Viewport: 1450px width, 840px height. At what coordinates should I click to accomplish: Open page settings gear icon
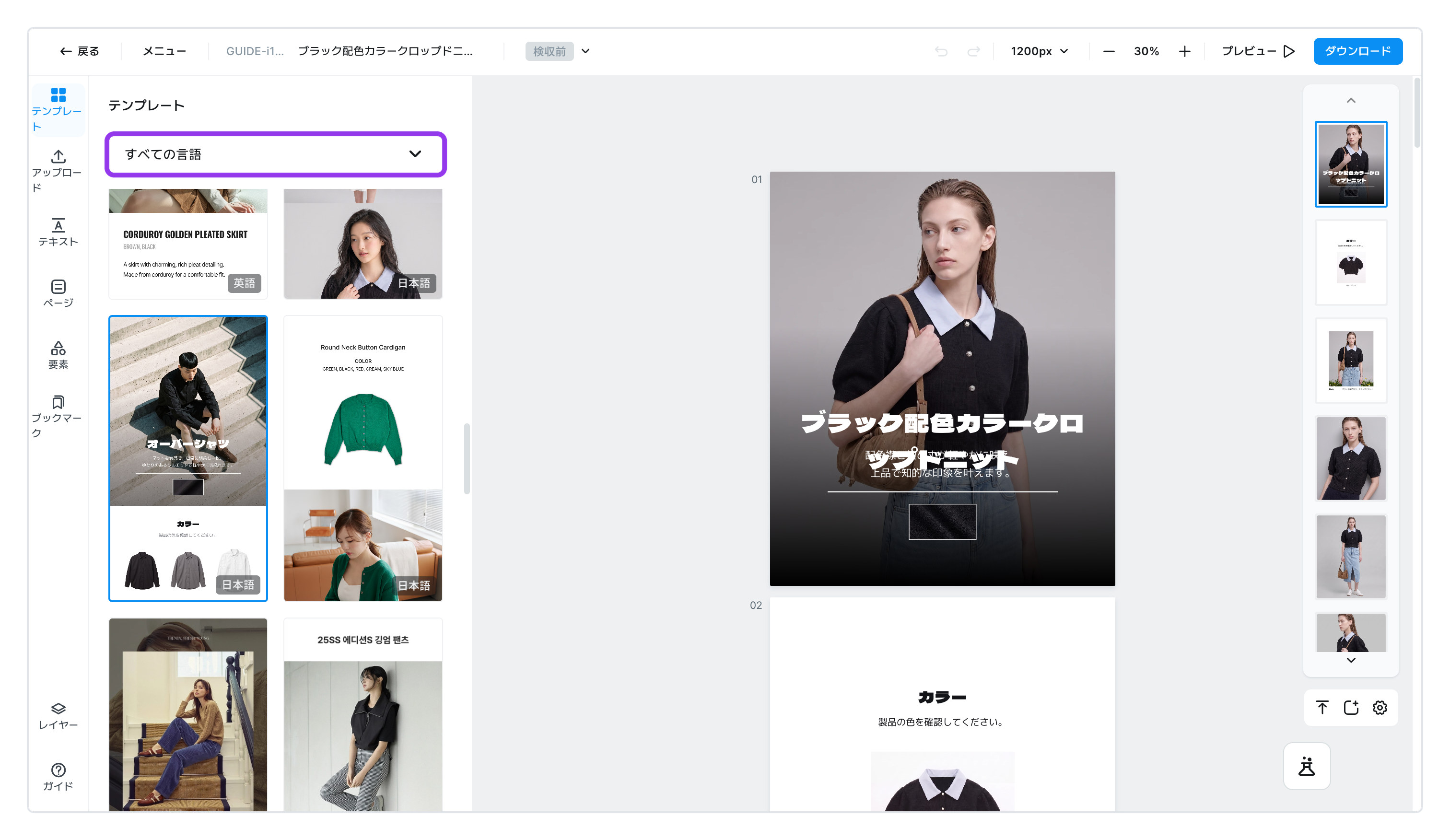[1379, 707]
